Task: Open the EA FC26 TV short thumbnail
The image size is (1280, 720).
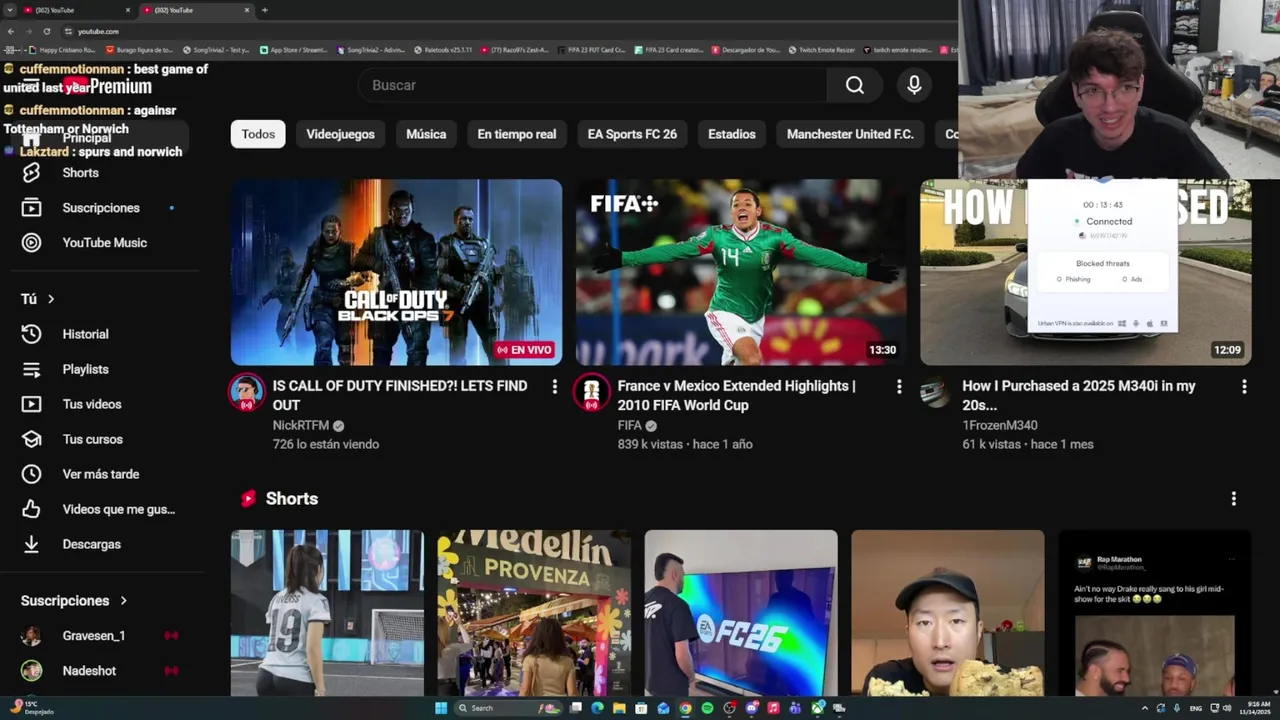Action: tap(741, 613)
